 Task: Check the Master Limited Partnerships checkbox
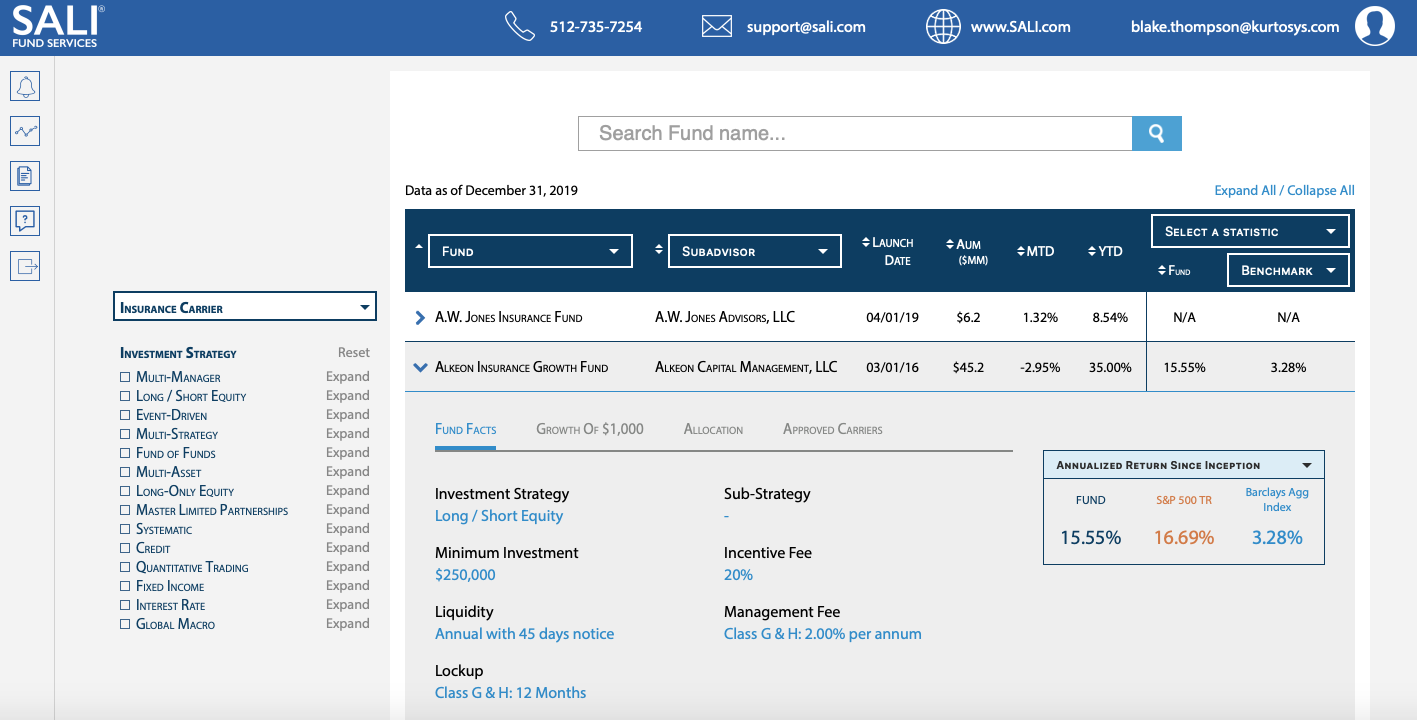[x=125, y=510]
